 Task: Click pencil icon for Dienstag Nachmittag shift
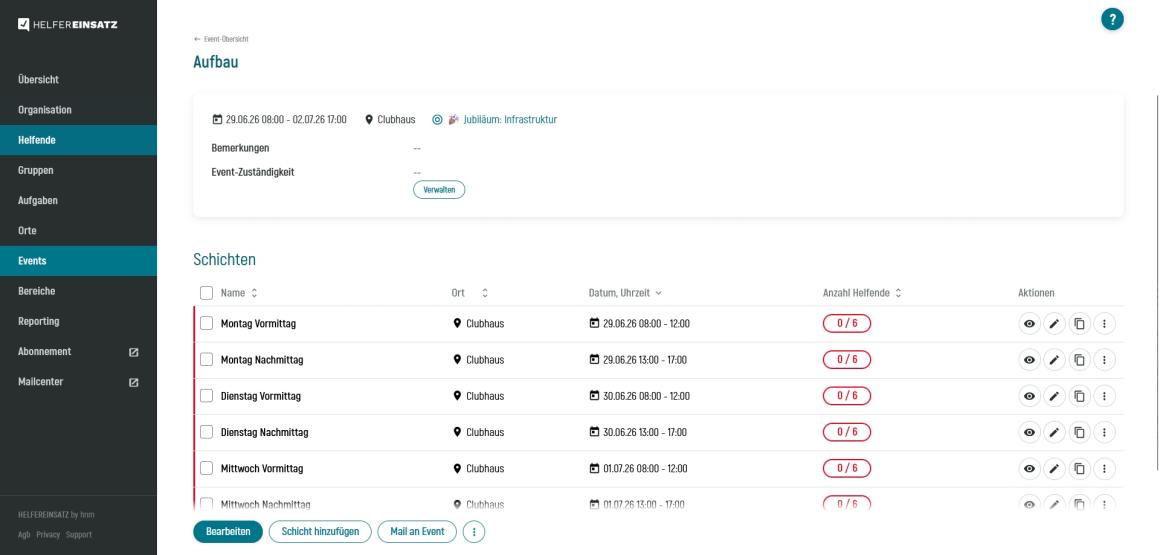coord(1054,432)
